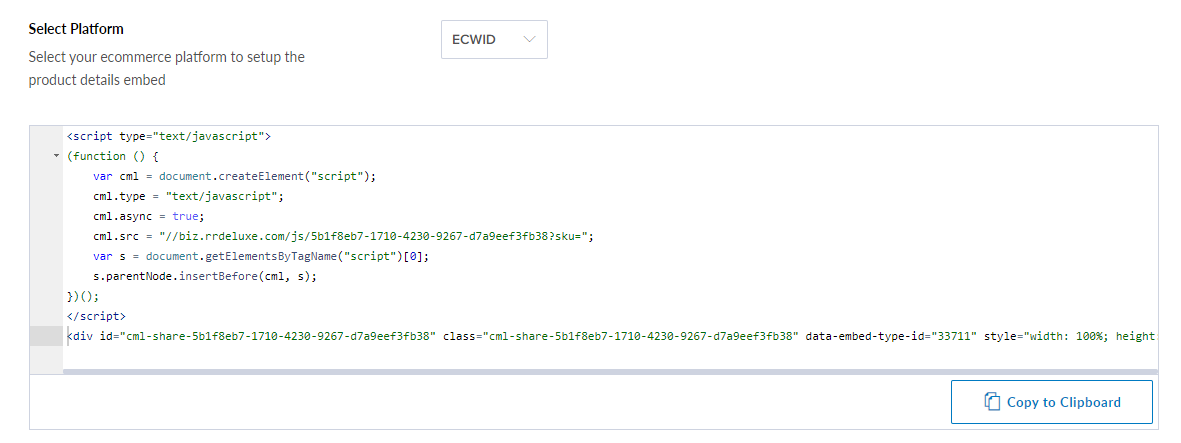Viewport: 1181px width, 443px height.
Task: Click the clipboard icon in copy button
Action: click(992, 402)
